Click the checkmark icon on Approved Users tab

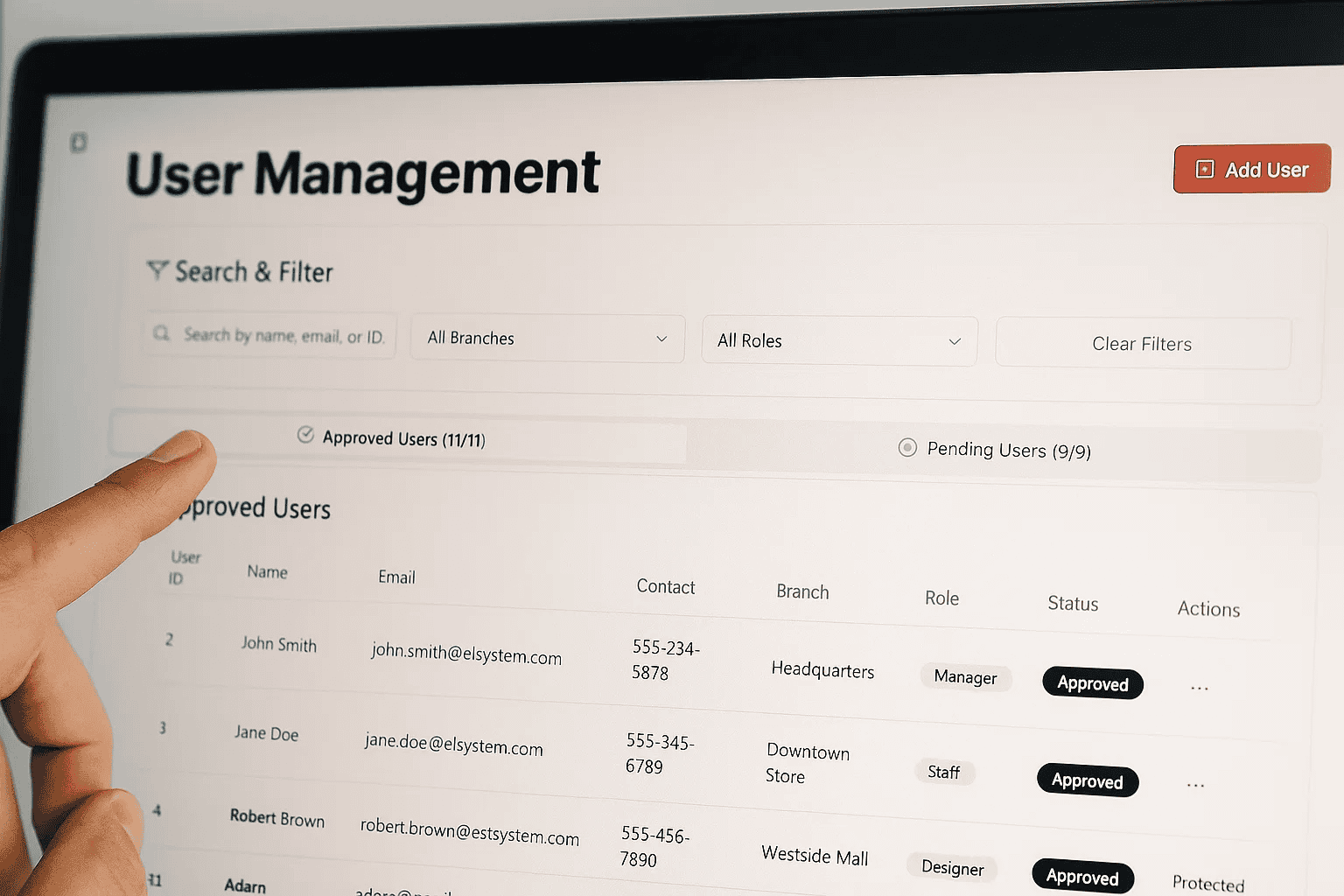[x=304, y=435]
